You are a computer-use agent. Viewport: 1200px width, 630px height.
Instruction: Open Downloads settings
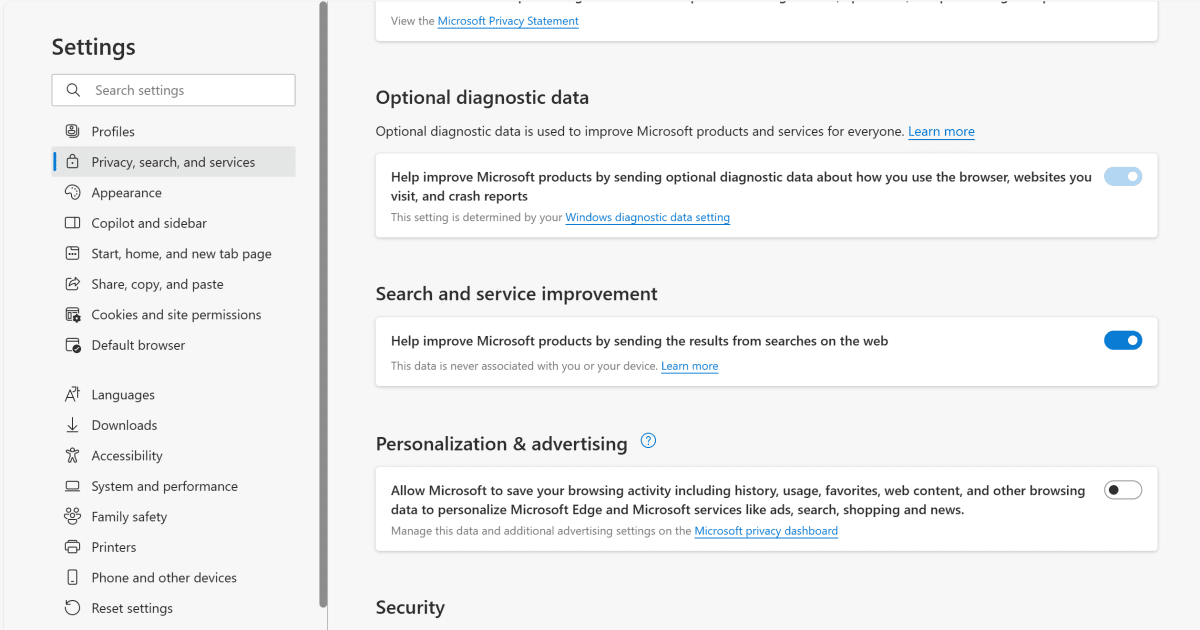click(174, 425)
